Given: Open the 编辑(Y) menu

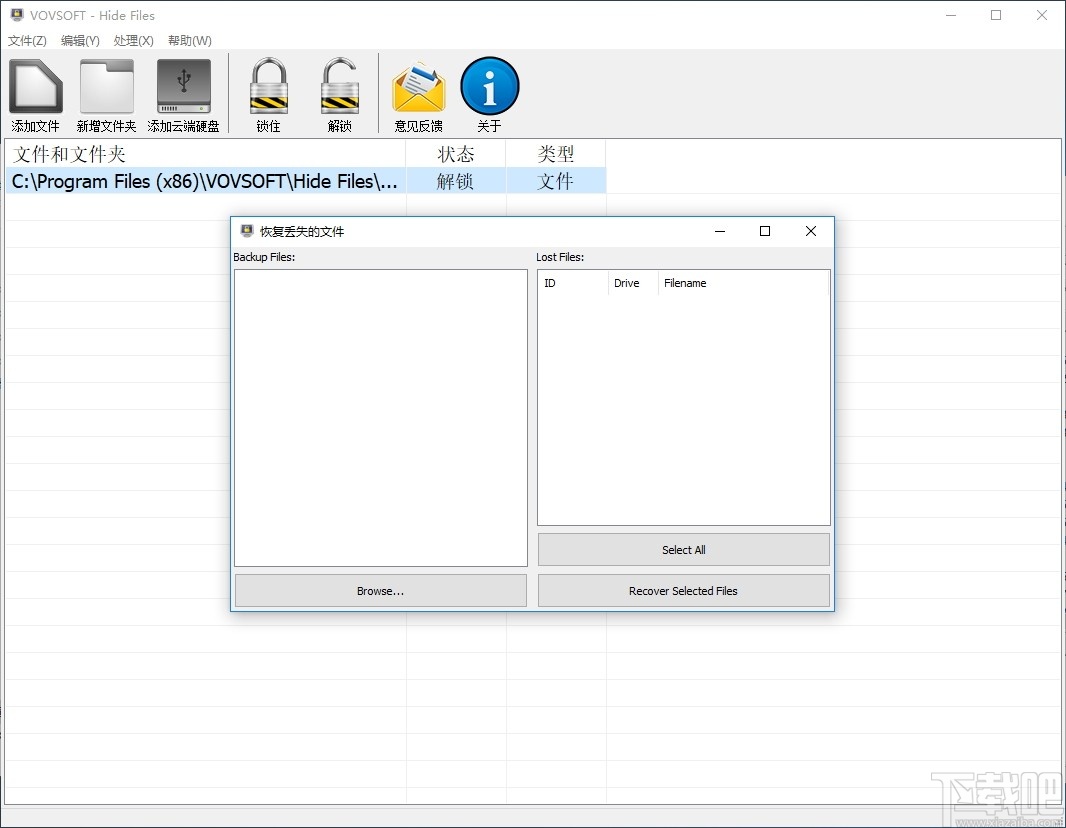Looking at the screenshot, I should click(80, 41).
